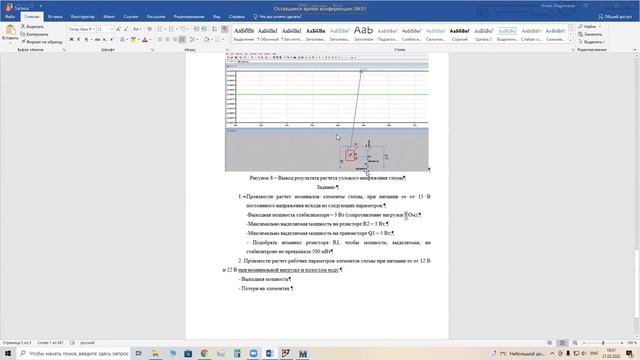Adjust the zoom slider in status bar
This screenshot has width=640, height=360.
[603, 343]
